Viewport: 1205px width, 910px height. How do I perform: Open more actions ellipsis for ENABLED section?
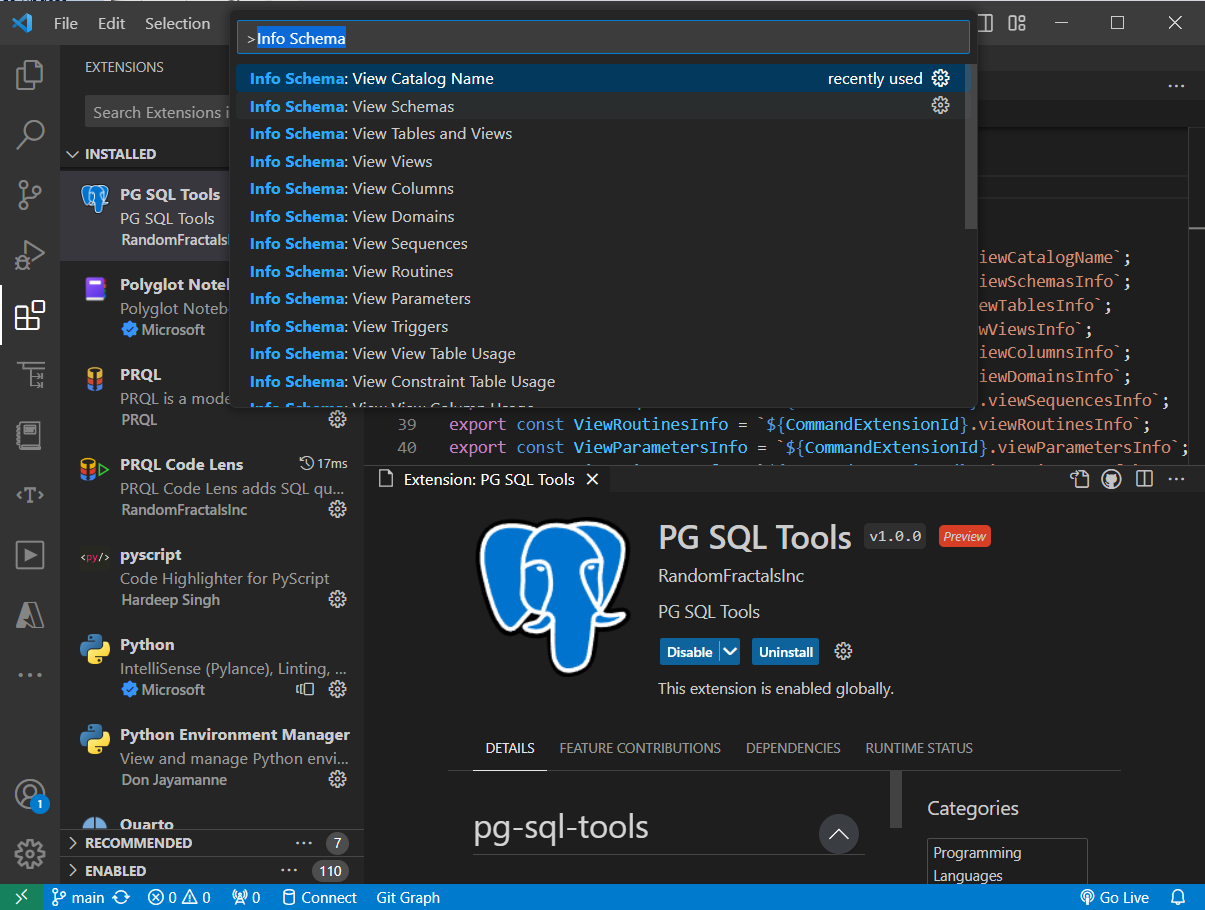click(x=289, y=871)
